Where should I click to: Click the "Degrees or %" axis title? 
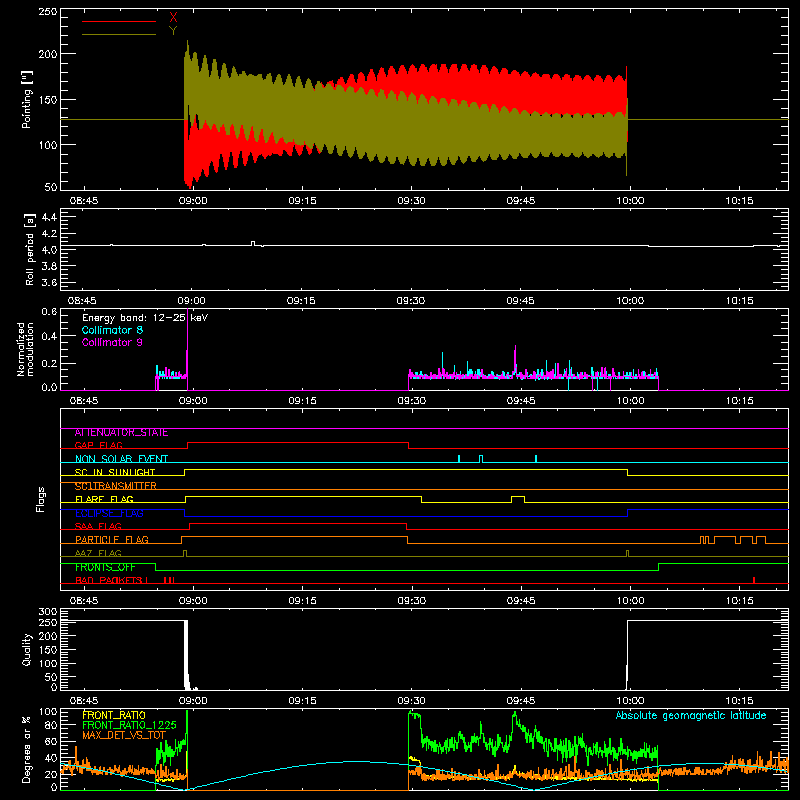27,749
